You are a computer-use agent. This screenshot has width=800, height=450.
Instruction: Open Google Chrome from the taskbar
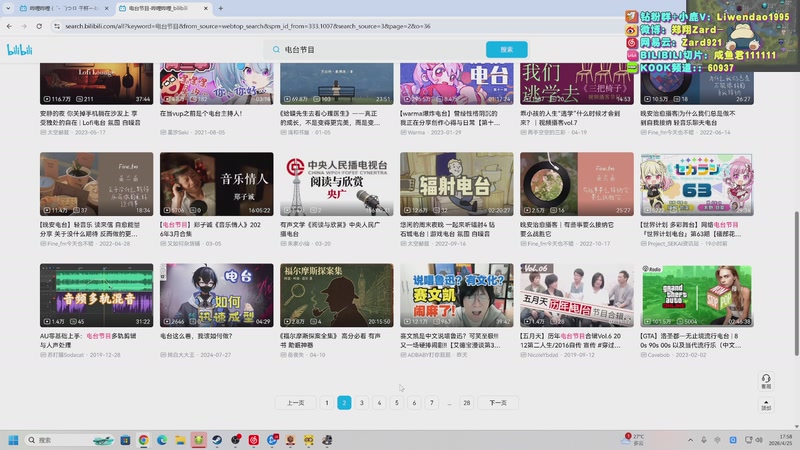click(x=143, y=440)
